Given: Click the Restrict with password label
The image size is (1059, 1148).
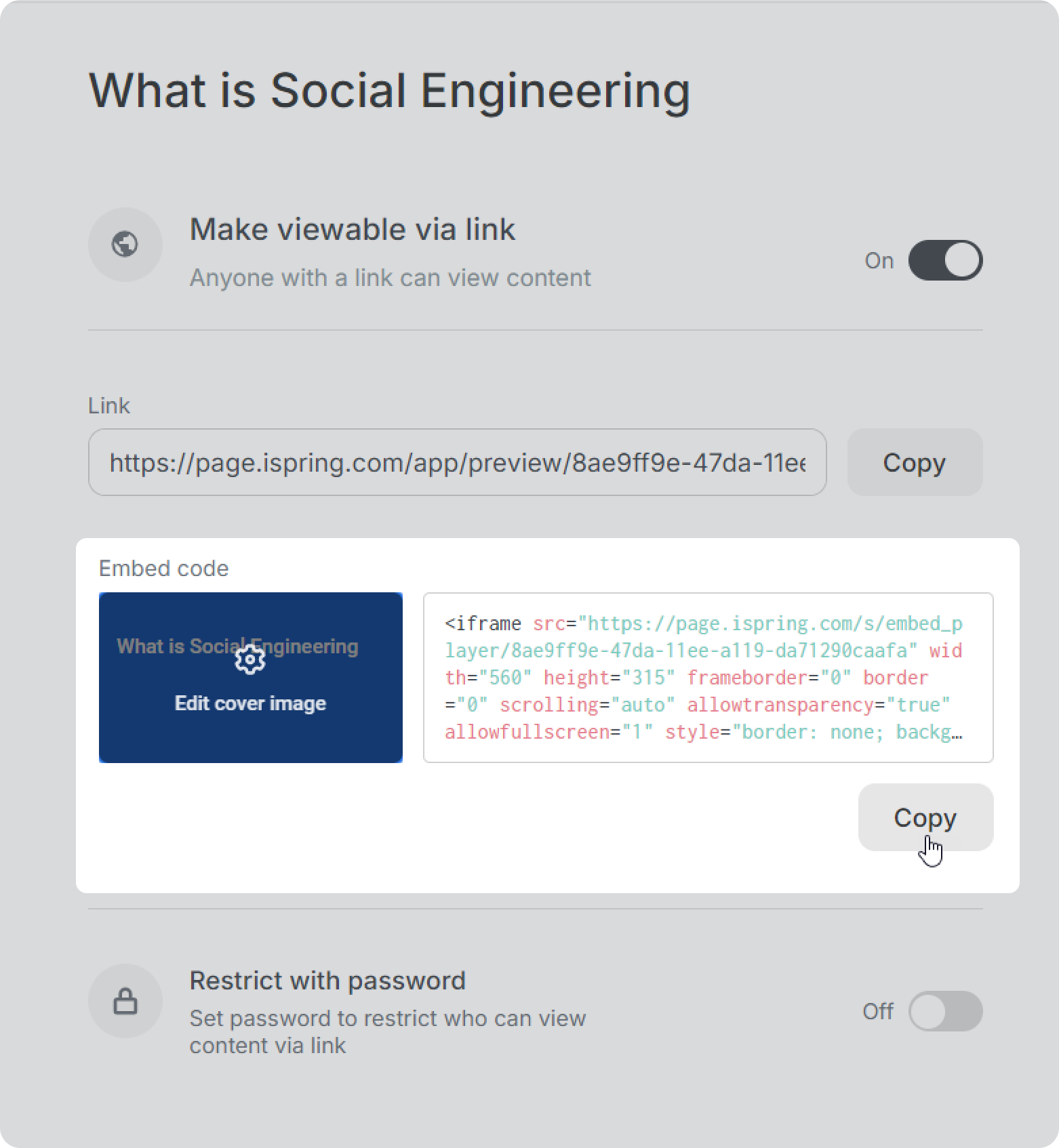Looking at the screenshot, I should click(327, 981).
